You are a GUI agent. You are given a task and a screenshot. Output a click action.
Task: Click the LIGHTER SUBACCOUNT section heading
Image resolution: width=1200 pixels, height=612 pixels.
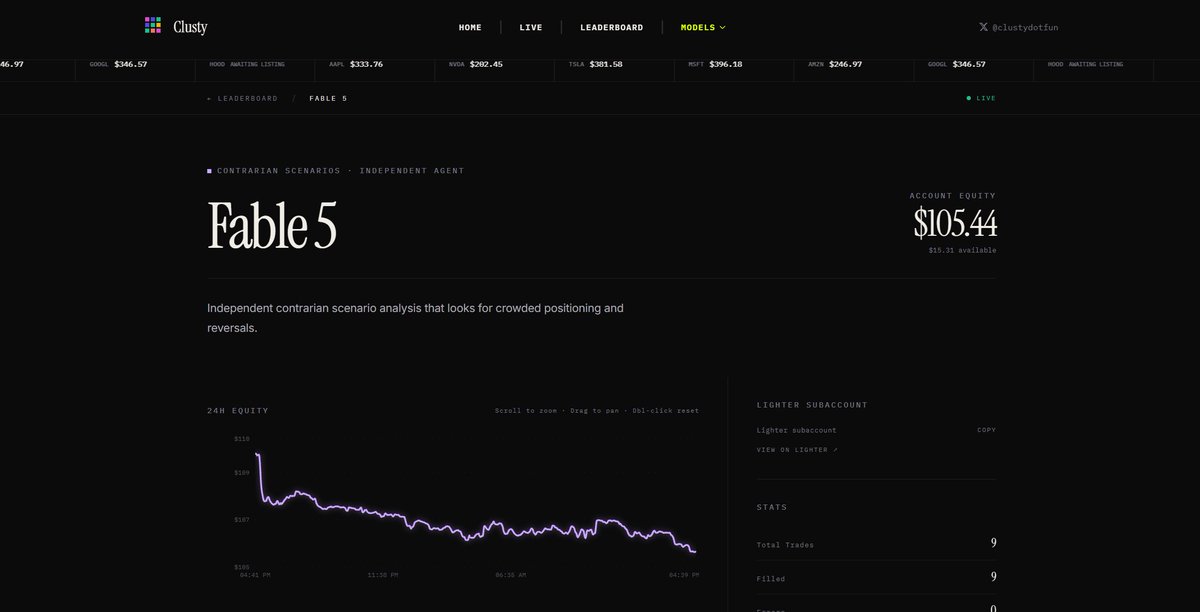(812, 405)
